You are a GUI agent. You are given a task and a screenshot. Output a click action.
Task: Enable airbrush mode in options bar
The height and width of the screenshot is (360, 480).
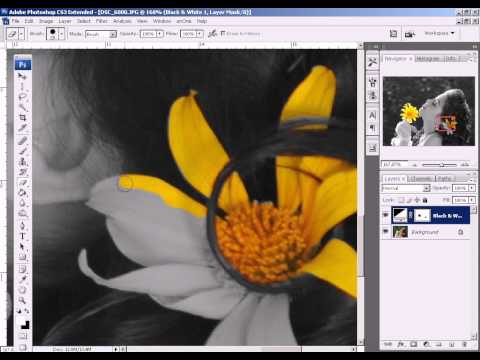[212, 34]
